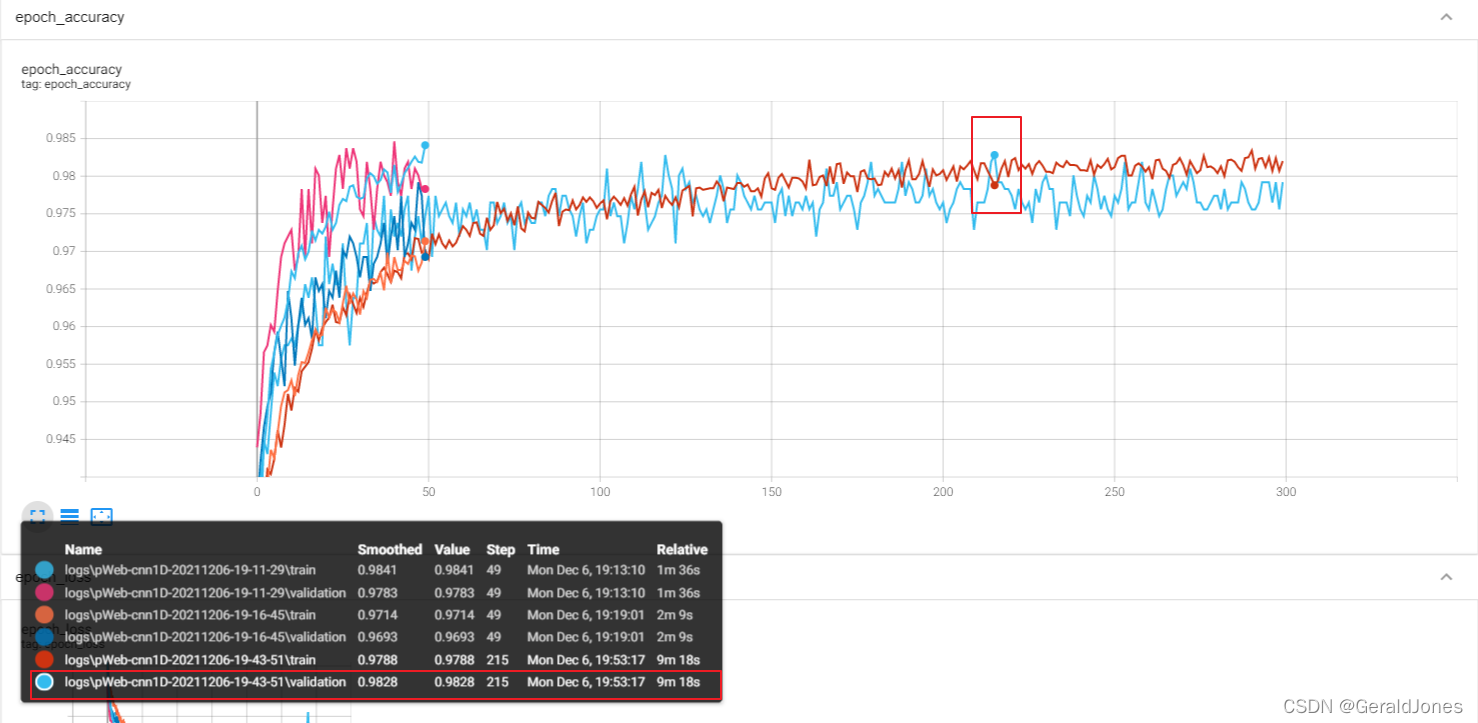
Task: Click the y-axis tick label 0.945
Action: [x=61, y=438]
